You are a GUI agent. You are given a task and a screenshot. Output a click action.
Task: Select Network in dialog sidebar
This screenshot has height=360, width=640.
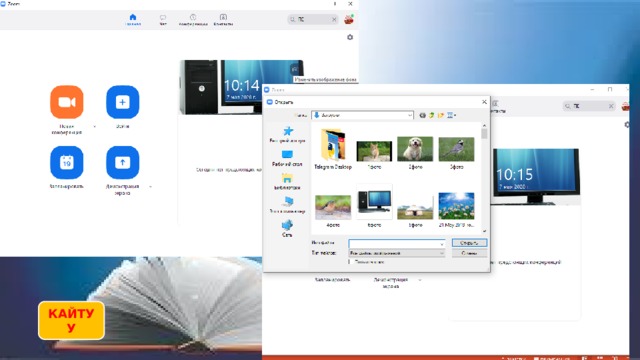tap(287, 229)
